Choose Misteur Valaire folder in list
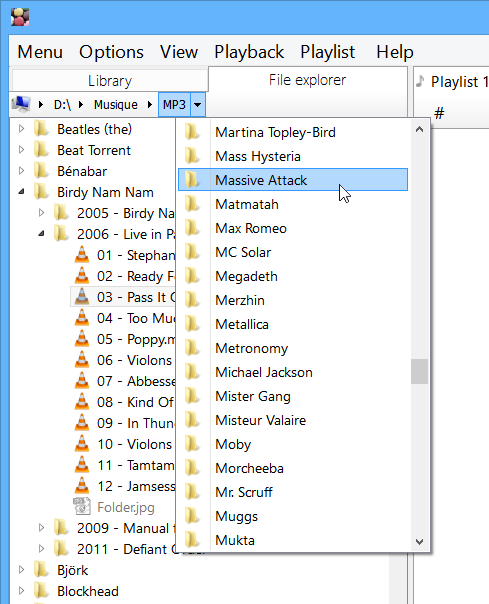The height and width of the screenshot is (604, 489). click(293, 420)
